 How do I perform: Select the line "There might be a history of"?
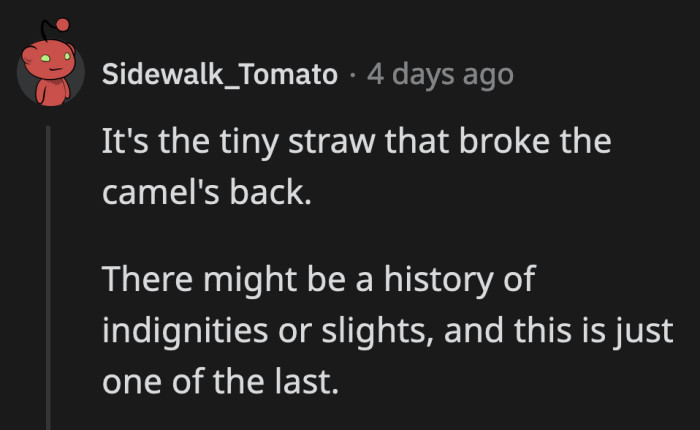(x=318, y=280)
